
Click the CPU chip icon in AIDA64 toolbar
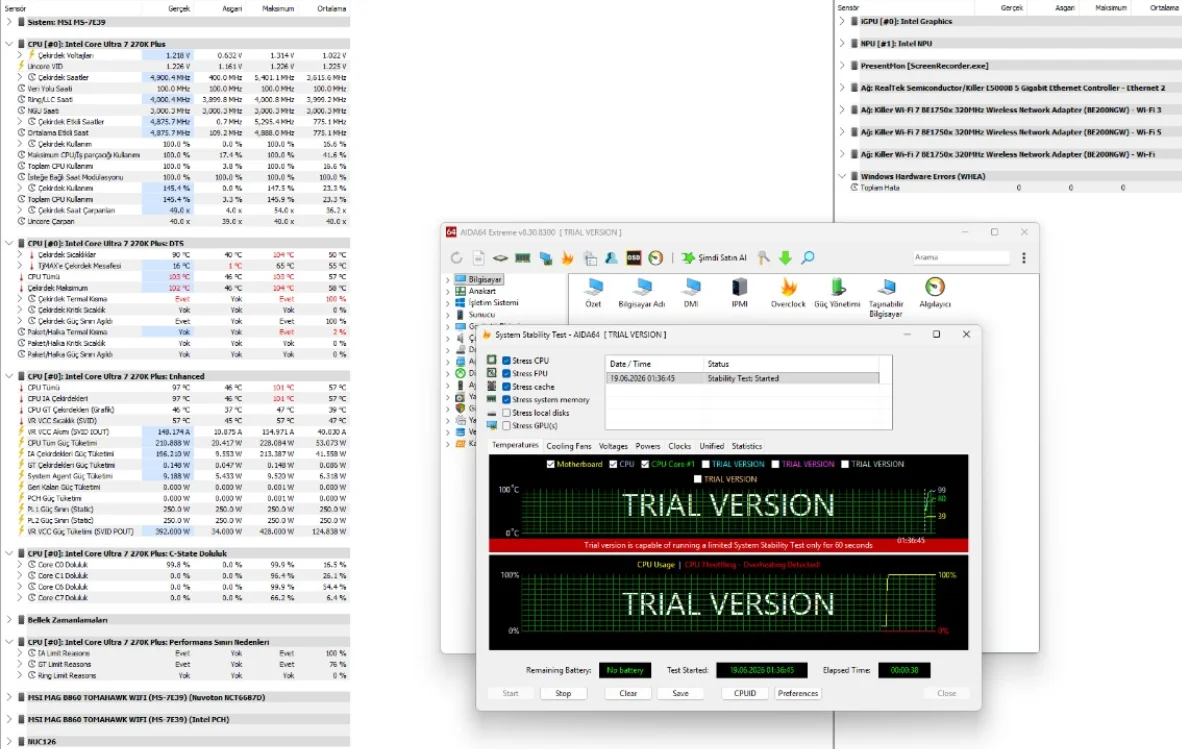point(501,258)
